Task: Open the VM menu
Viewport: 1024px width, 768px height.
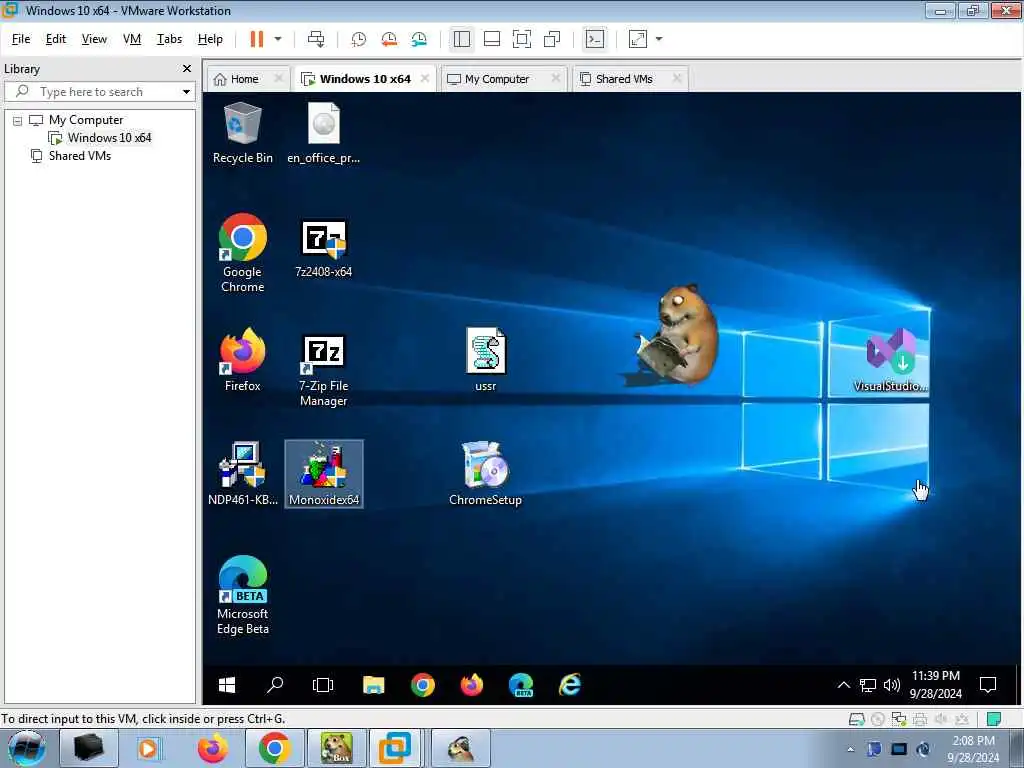Action: pos(132,39)
